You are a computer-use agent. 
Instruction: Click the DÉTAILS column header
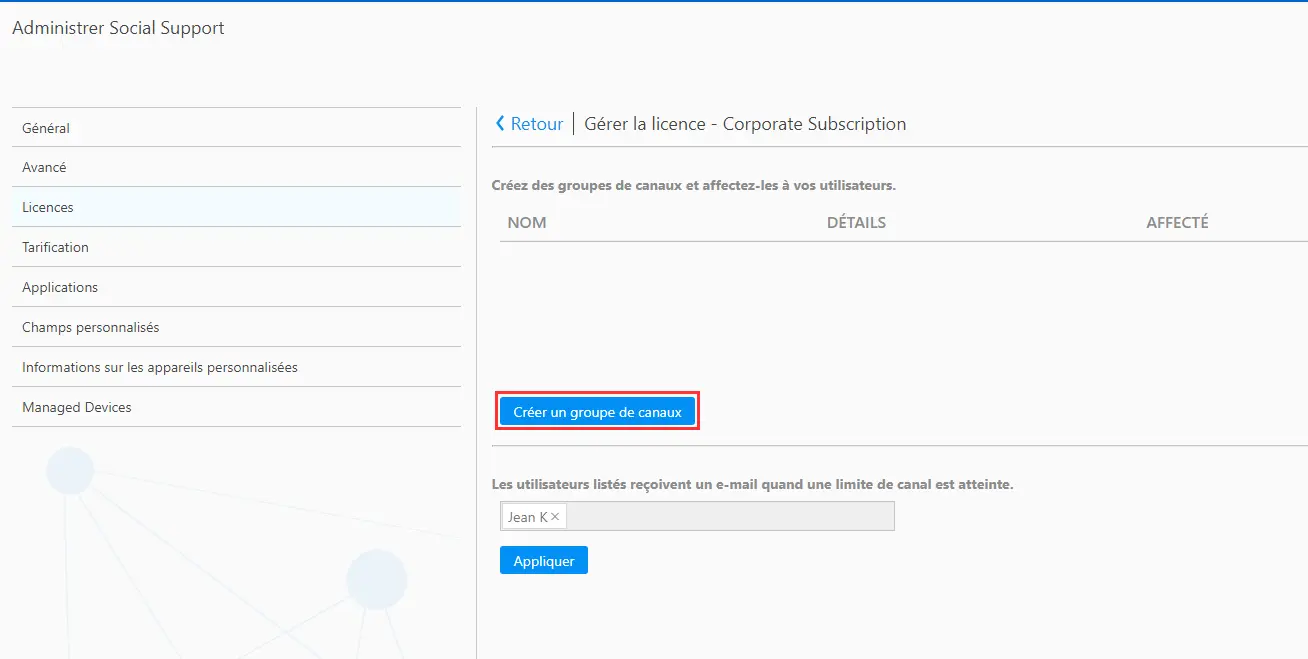(856, 223)
